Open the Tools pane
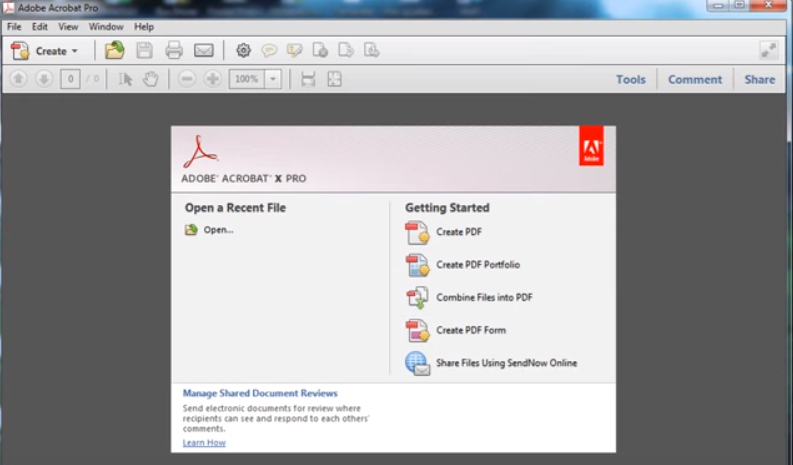Image resolution: width=793 pixels, height=465 pixels. 631,79
